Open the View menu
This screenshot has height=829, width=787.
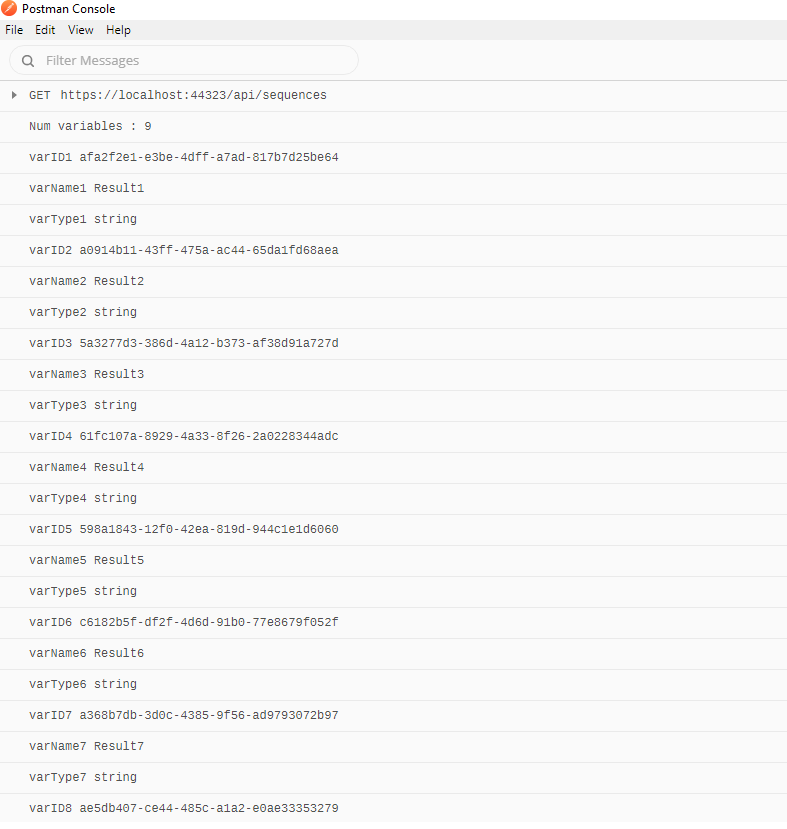(x=80, y=30)
